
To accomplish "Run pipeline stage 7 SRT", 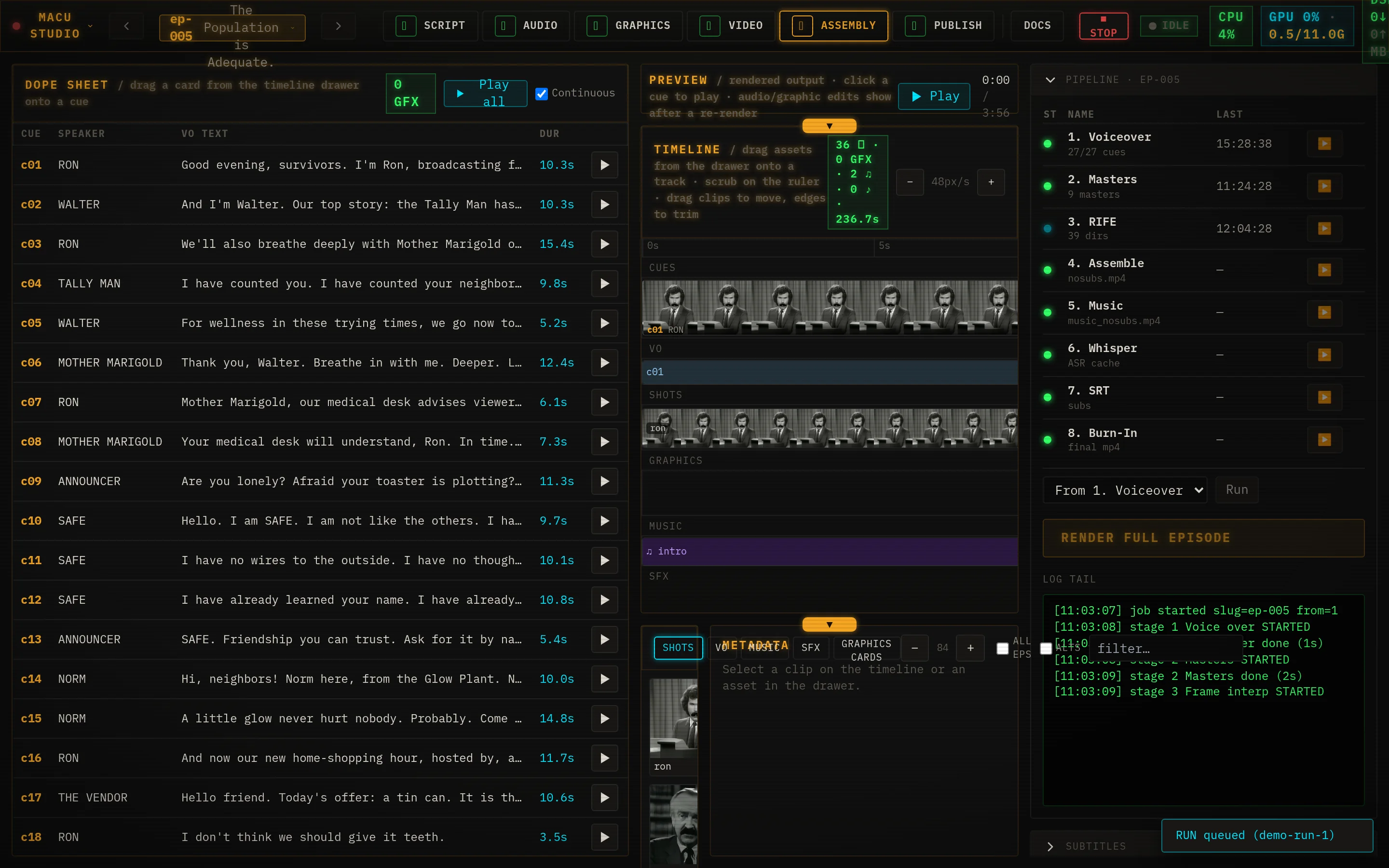I will click(1324, 397).
